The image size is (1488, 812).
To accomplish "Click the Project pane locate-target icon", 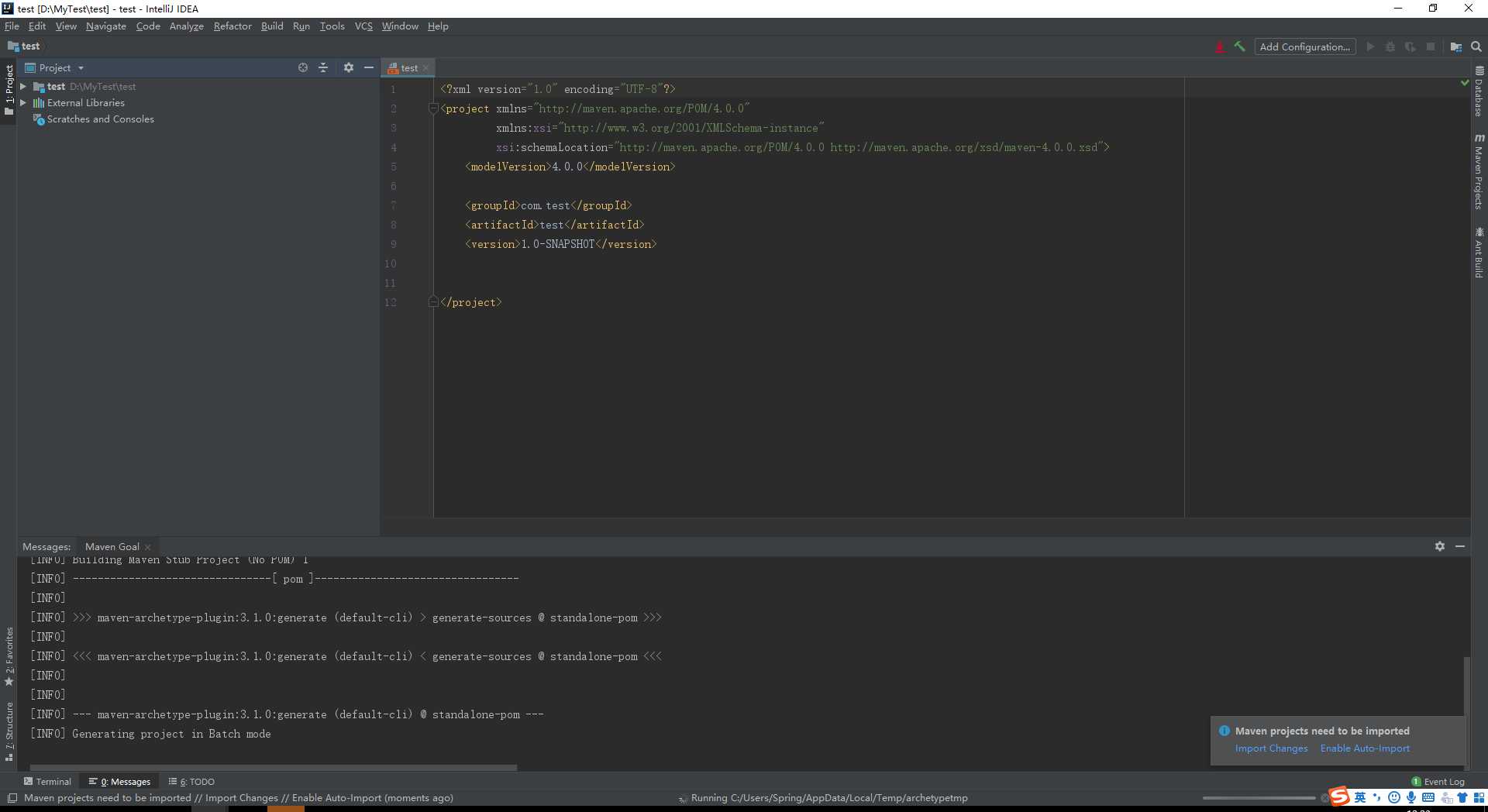I will point(303,67).
